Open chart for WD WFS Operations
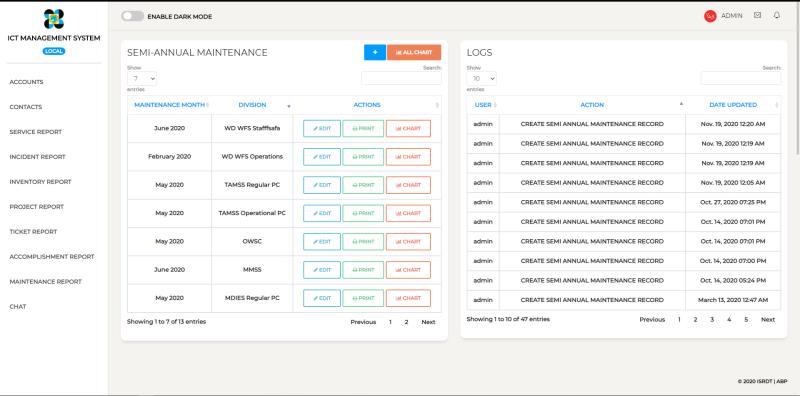The height and width of the screenshot is (396, 800). point(408,157)
